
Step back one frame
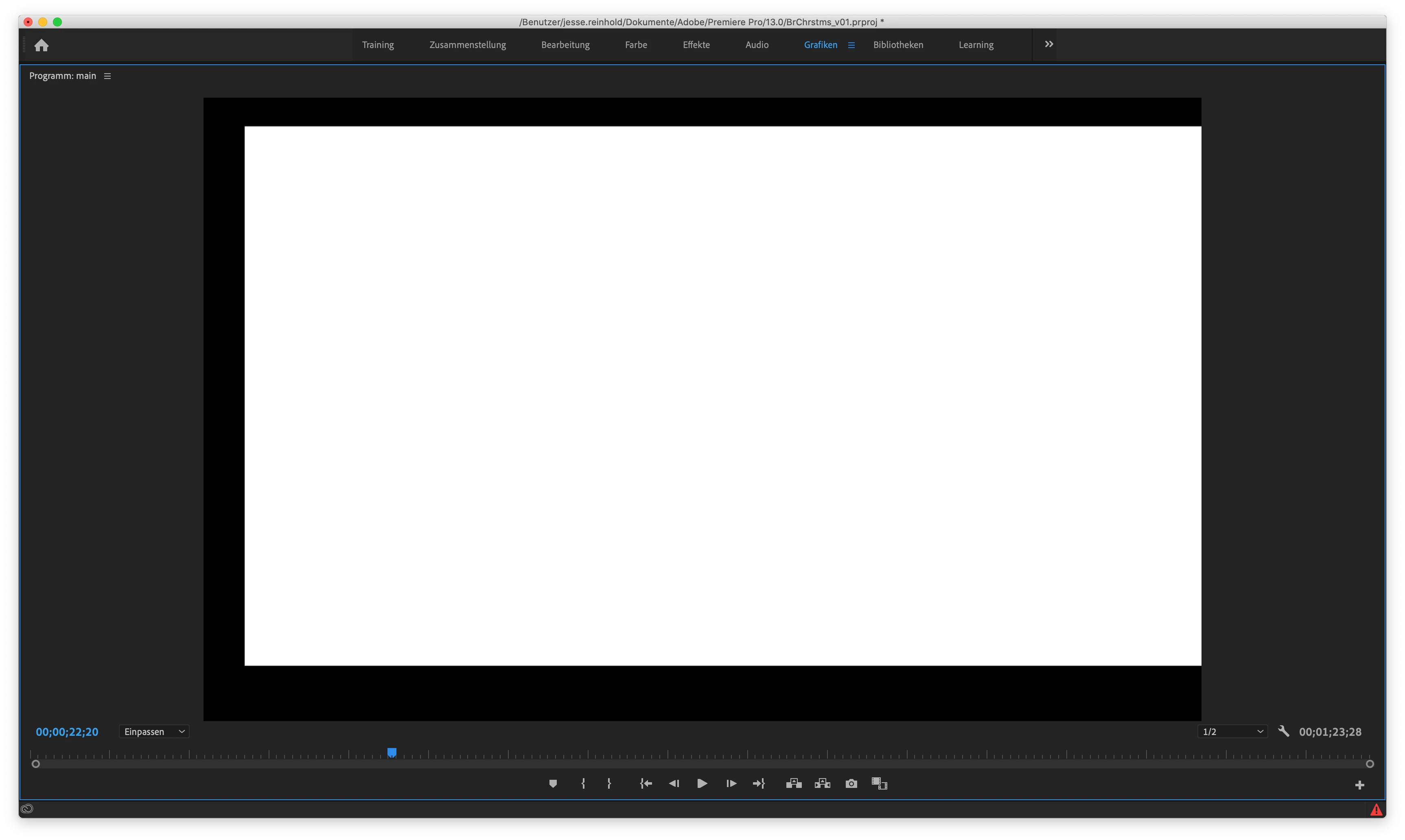point(674,783)
